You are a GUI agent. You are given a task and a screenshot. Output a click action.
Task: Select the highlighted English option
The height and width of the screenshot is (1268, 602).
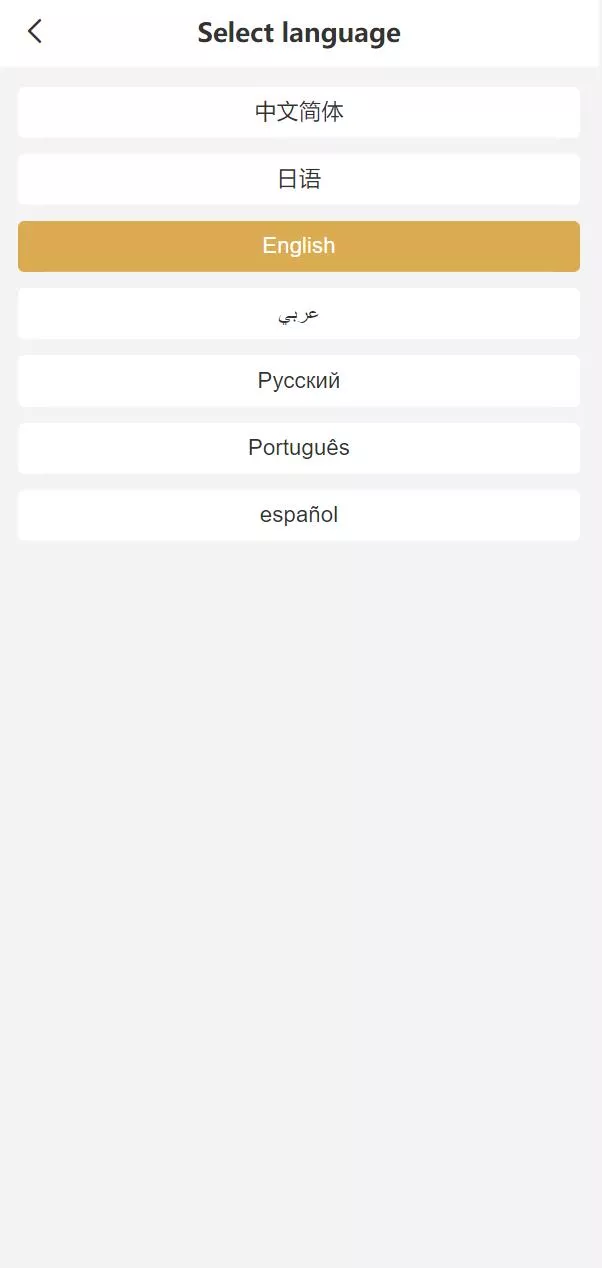(x=299, y=246)
